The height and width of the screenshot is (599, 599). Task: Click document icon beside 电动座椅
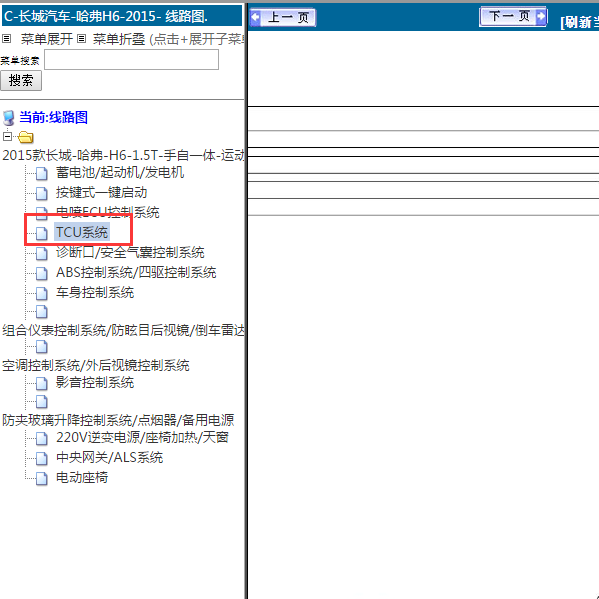(42, 478)
